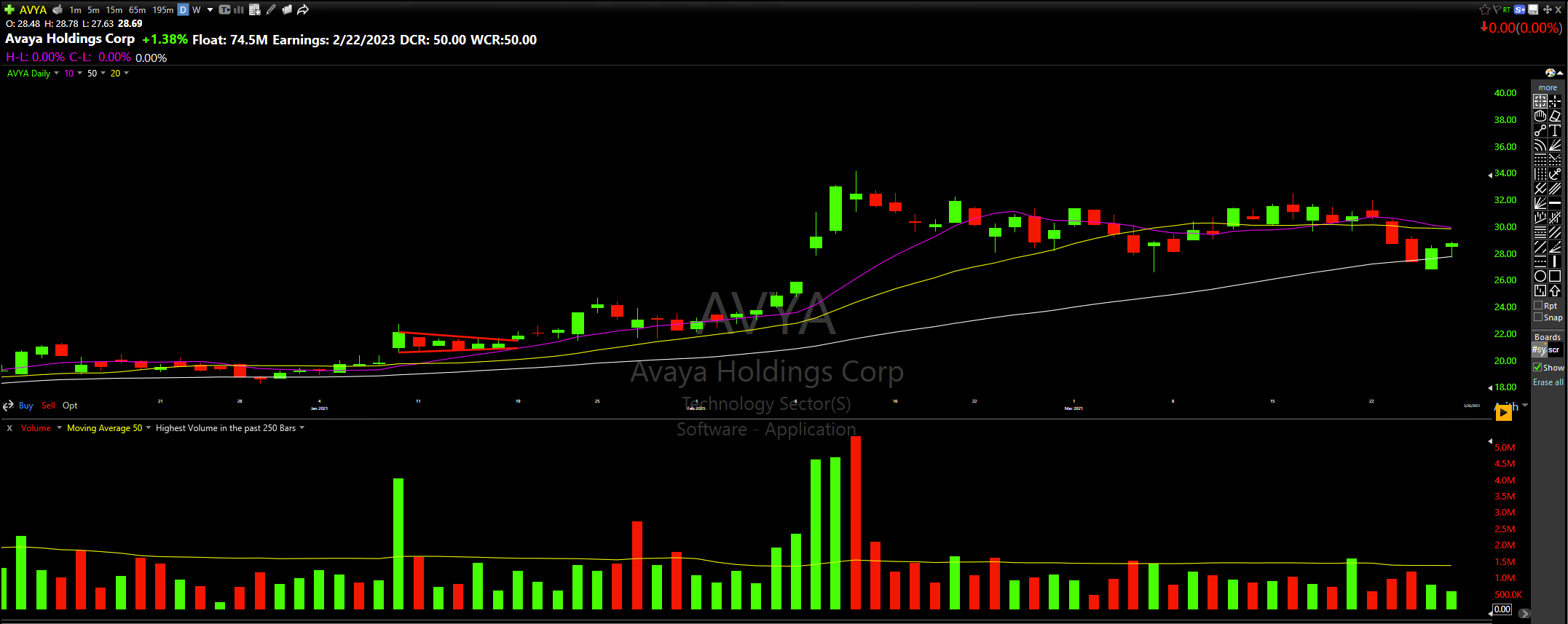Image resolution: width=1568 pixels, height=624 pixels.
Task: Click the orange play button
Action: [1503, 413]
